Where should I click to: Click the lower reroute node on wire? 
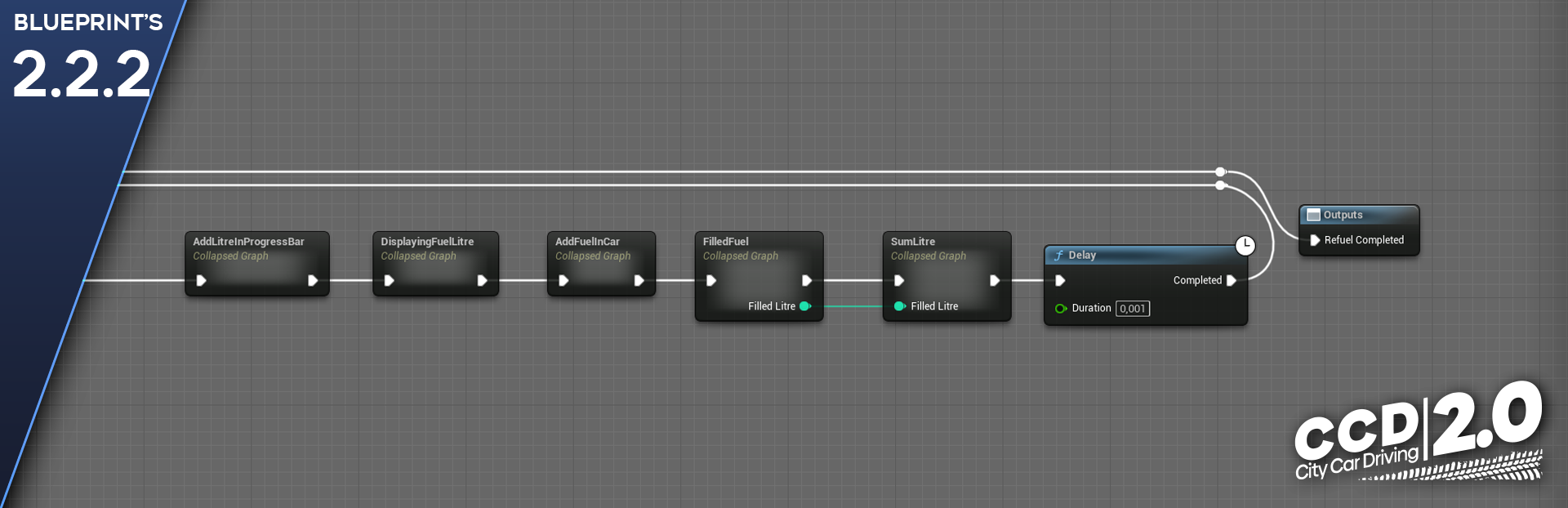point(1220,185)
